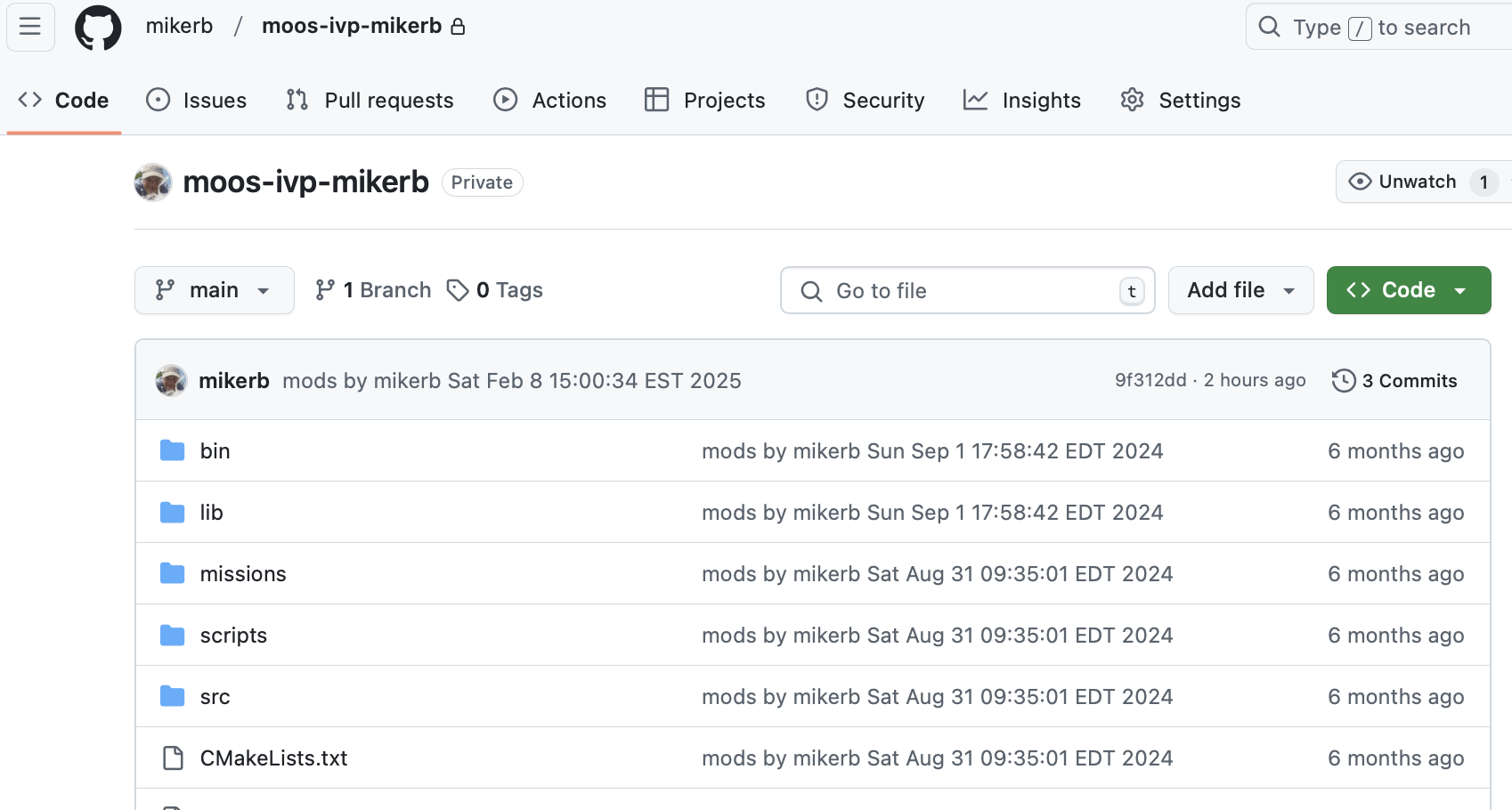Click mikerb avatar in commit row
1512x810 pixels.
click(x=171, y=381)
